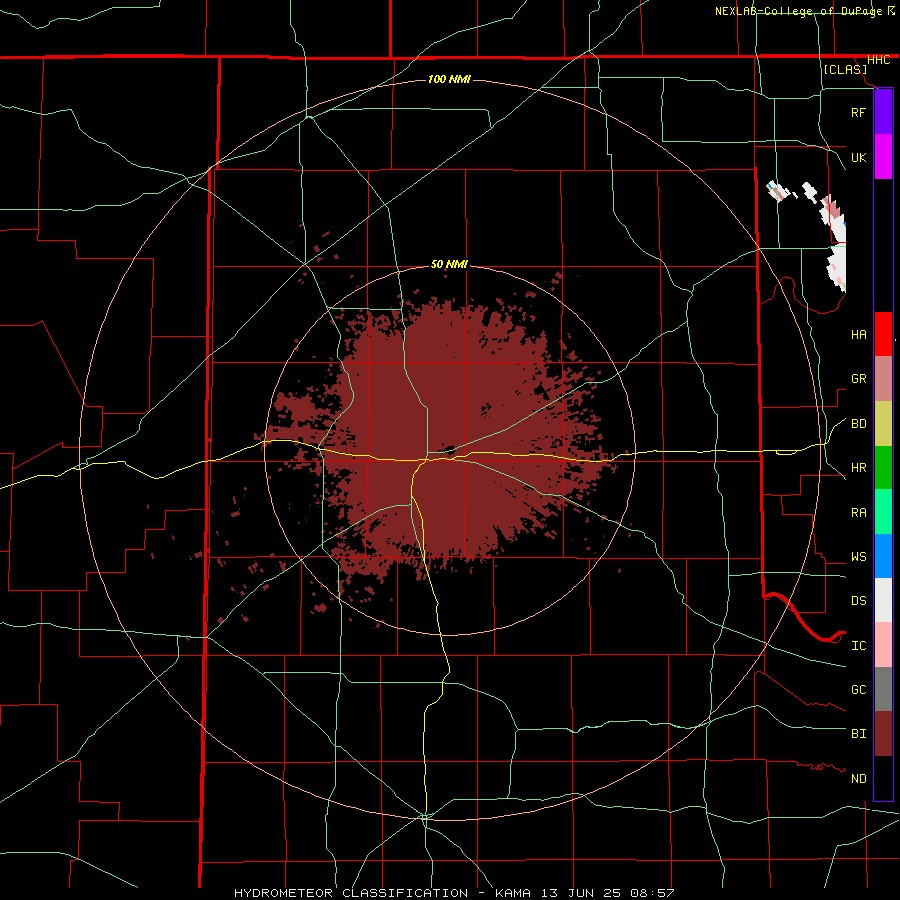Click the 'BI' legend label
This screenshot has width=900, height=900.
pyautogui.click(x=858, y=734)
